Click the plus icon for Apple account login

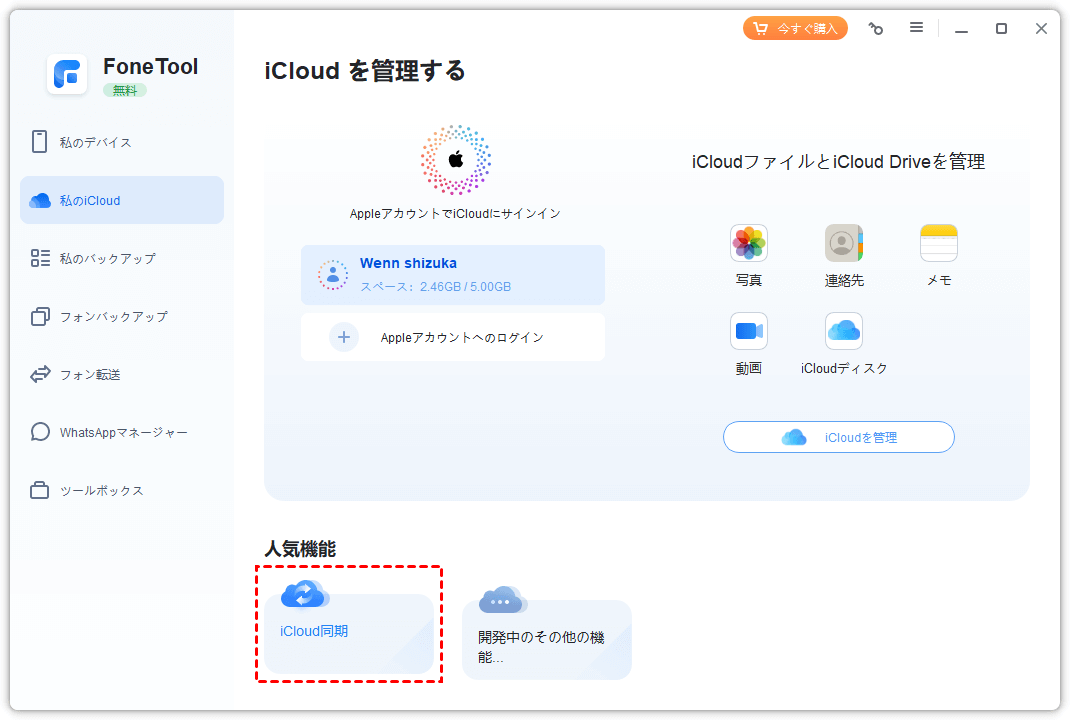point(344,337)
